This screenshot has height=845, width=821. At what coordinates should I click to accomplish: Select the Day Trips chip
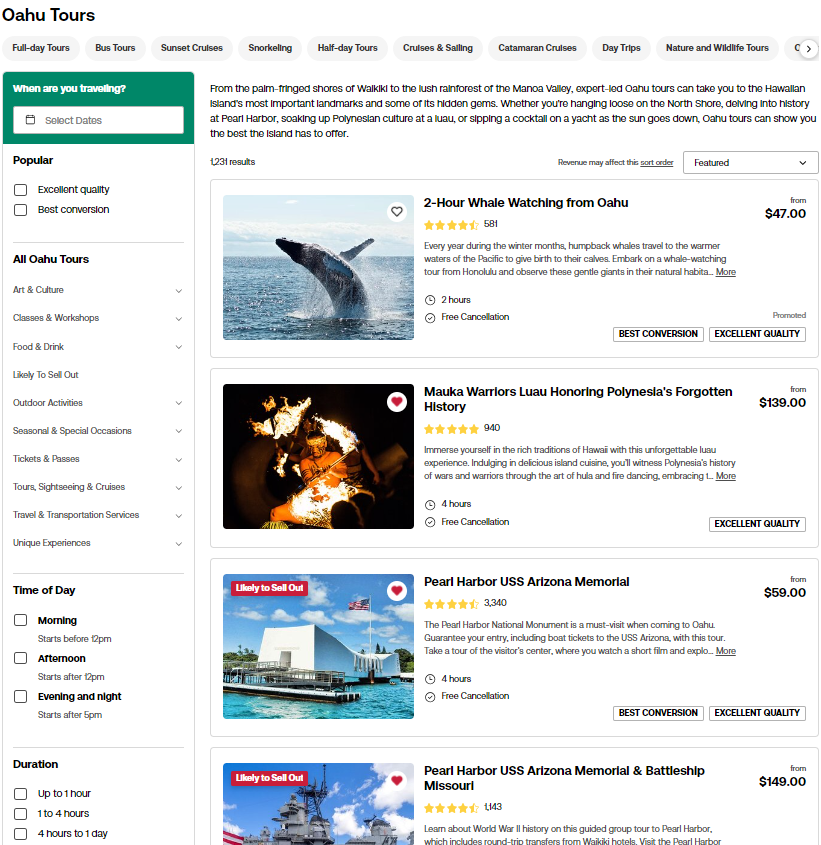click(621, 48)
